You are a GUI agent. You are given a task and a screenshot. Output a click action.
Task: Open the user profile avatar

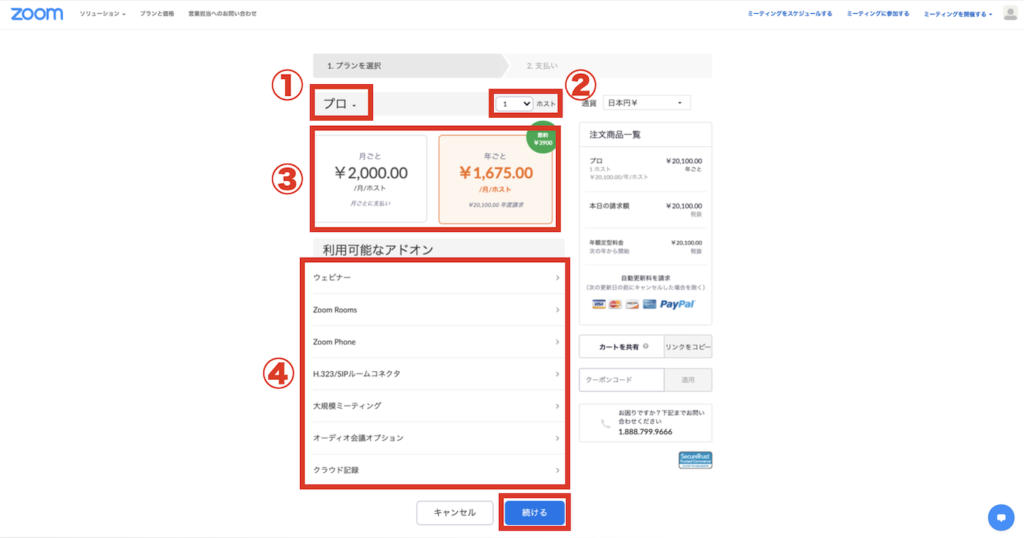coord(1009,13)
